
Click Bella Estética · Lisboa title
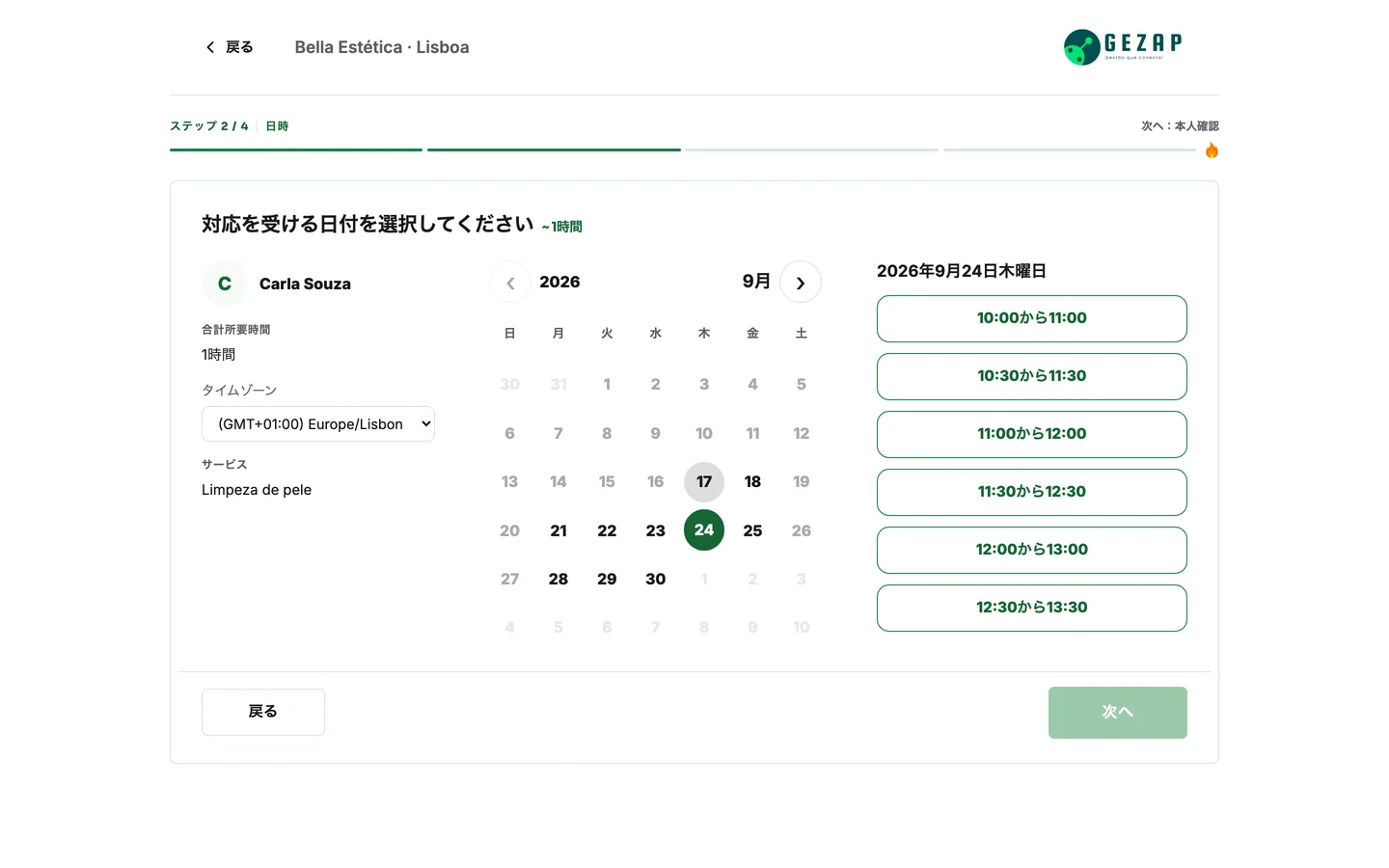pos(382,47)
